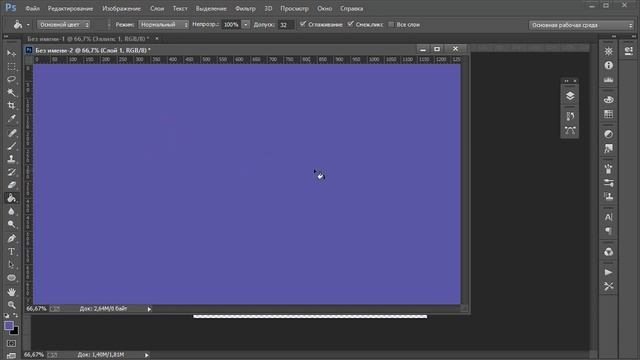
Task: Select the Pen tool
Action: [11, 239]
